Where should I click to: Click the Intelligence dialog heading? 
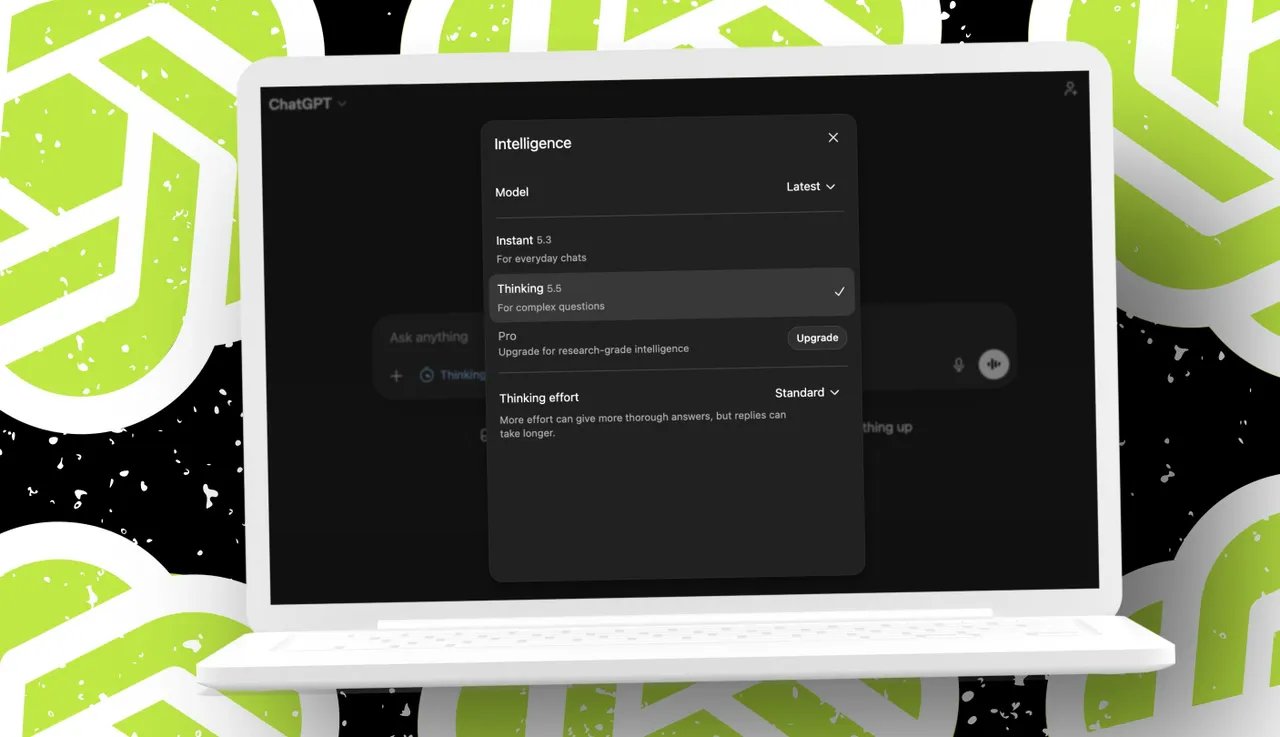(533, 144)
